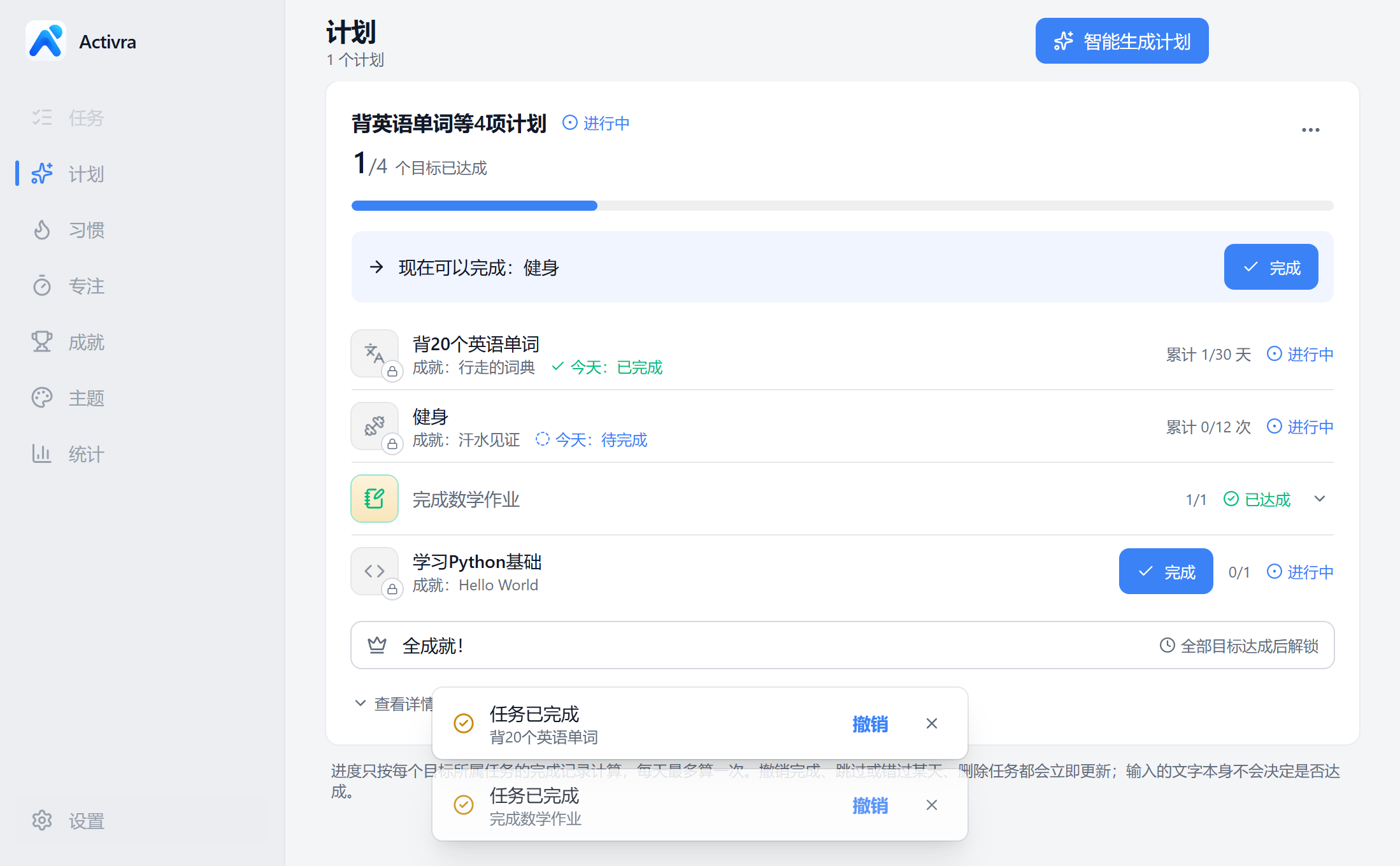The image size is (1400, 866).
Task: Click check icon in 完成数学作业 toast
Action: 464,805
